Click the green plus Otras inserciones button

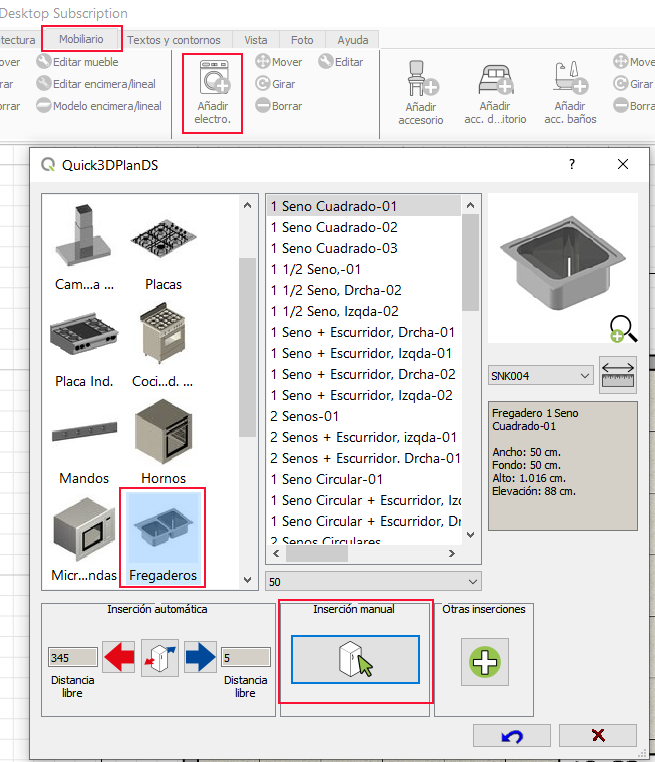[484, 661]
